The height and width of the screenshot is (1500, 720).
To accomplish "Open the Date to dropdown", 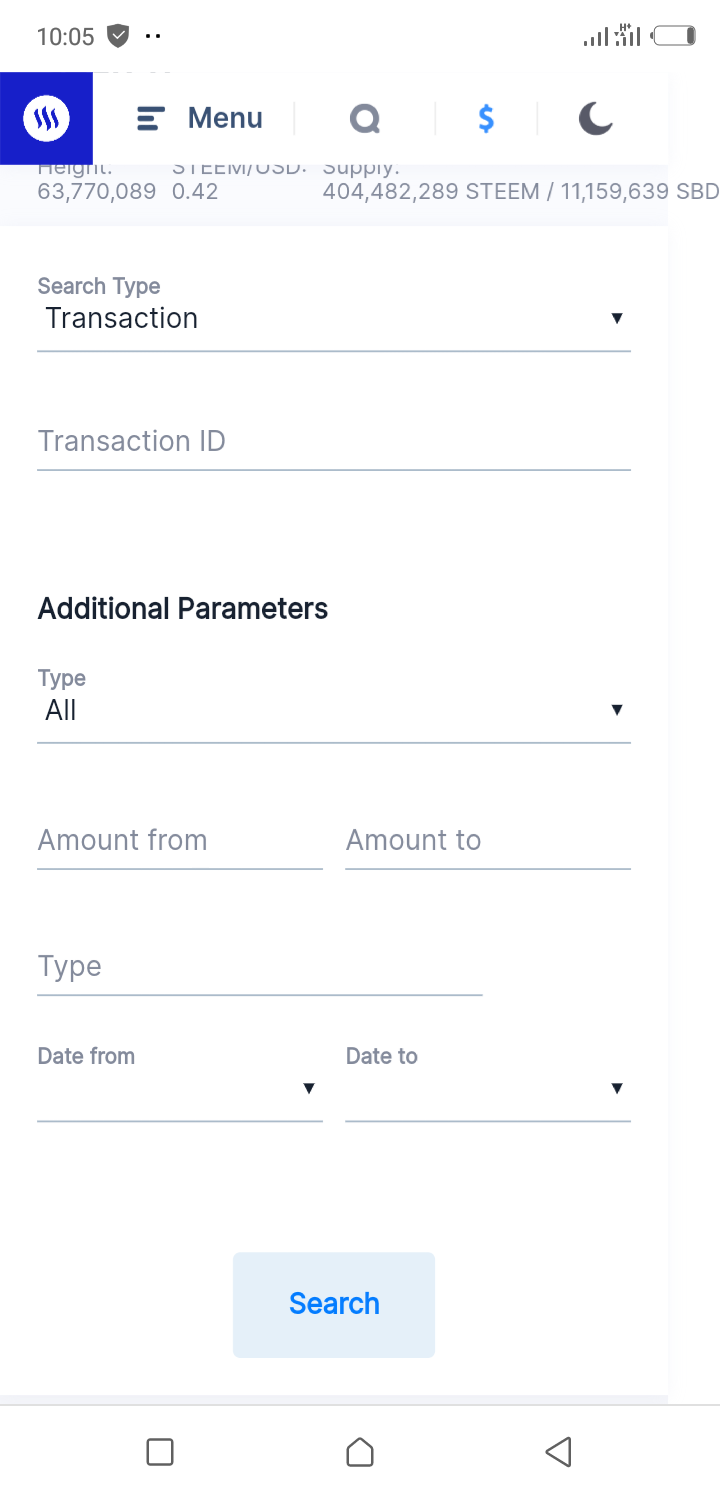I will 488,1089.
